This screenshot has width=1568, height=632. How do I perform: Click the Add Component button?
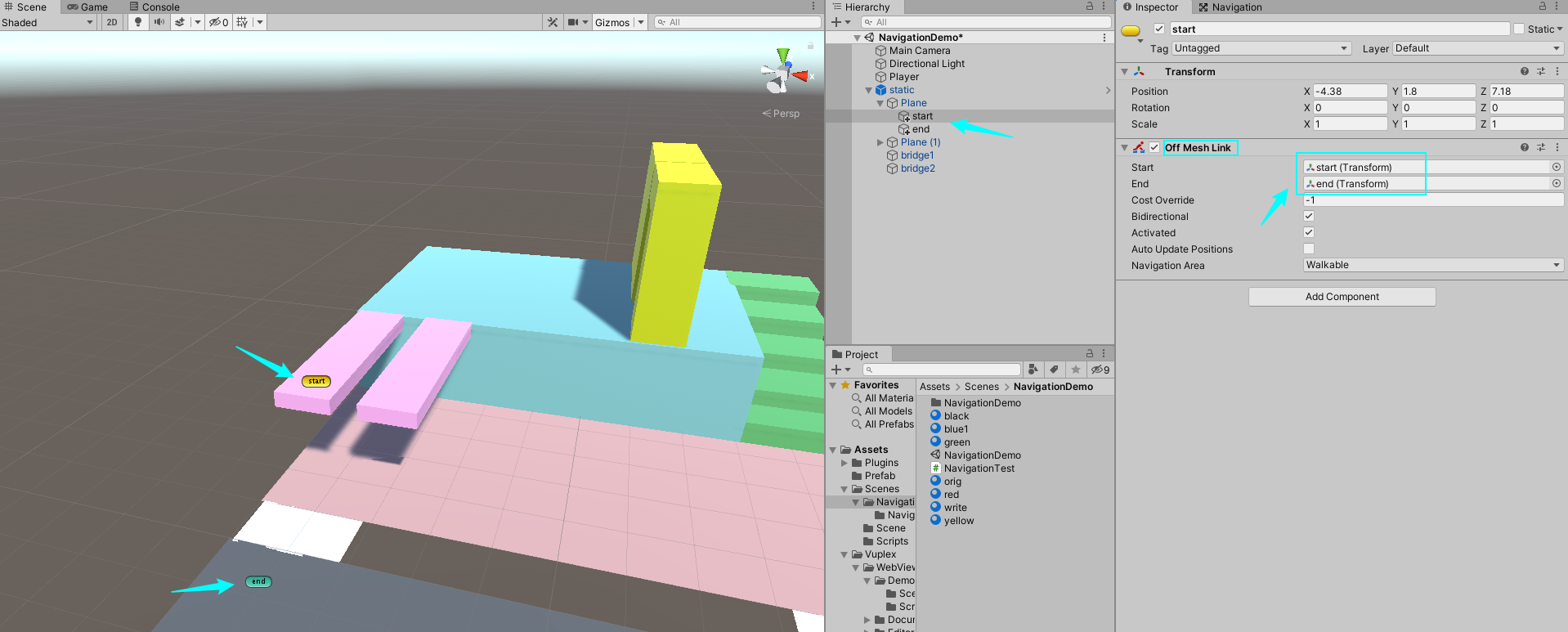(x=1342, y=297)
